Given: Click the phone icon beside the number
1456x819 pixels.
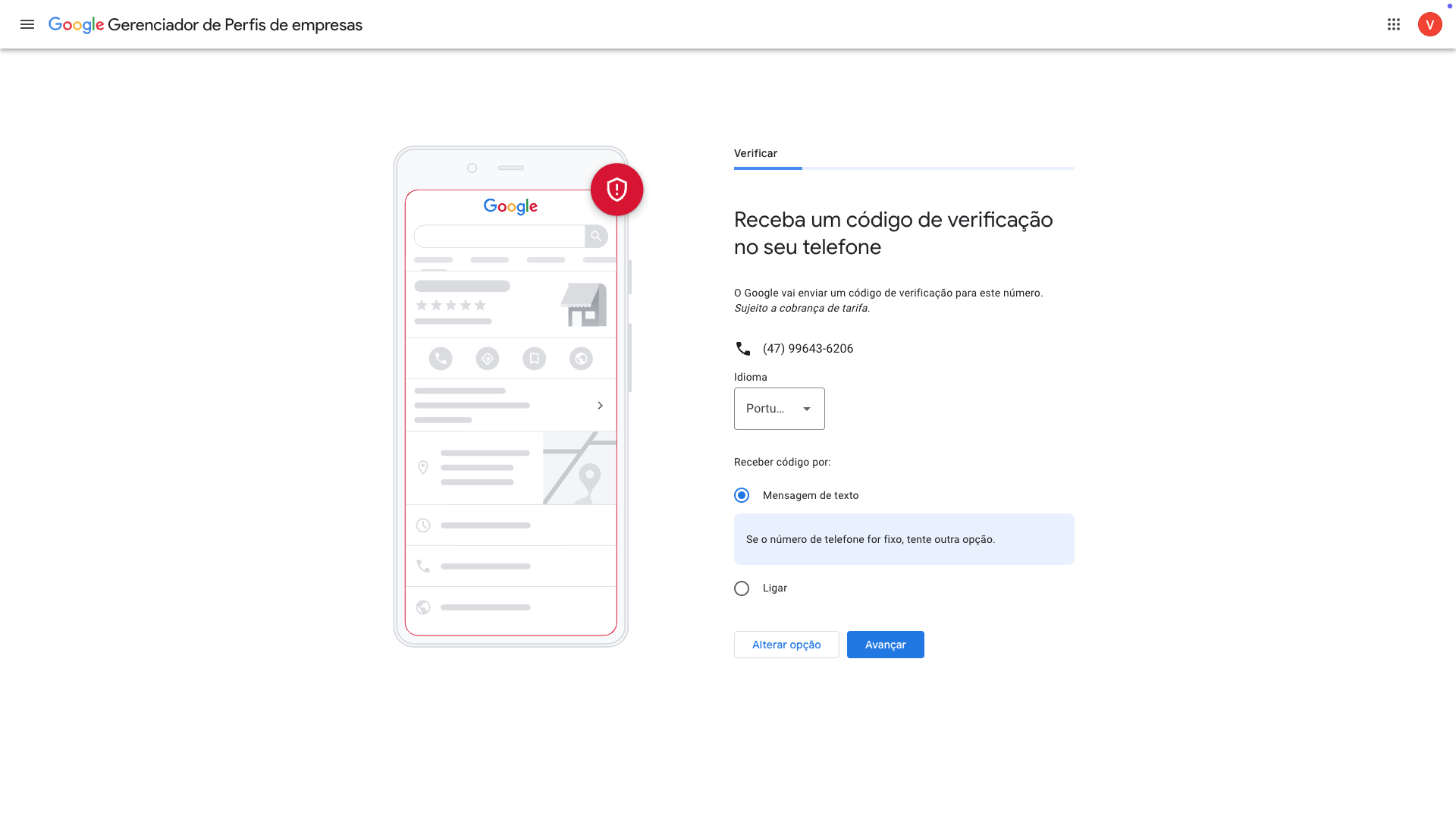Looking at the screenshot, I should [x=743, y=349].
